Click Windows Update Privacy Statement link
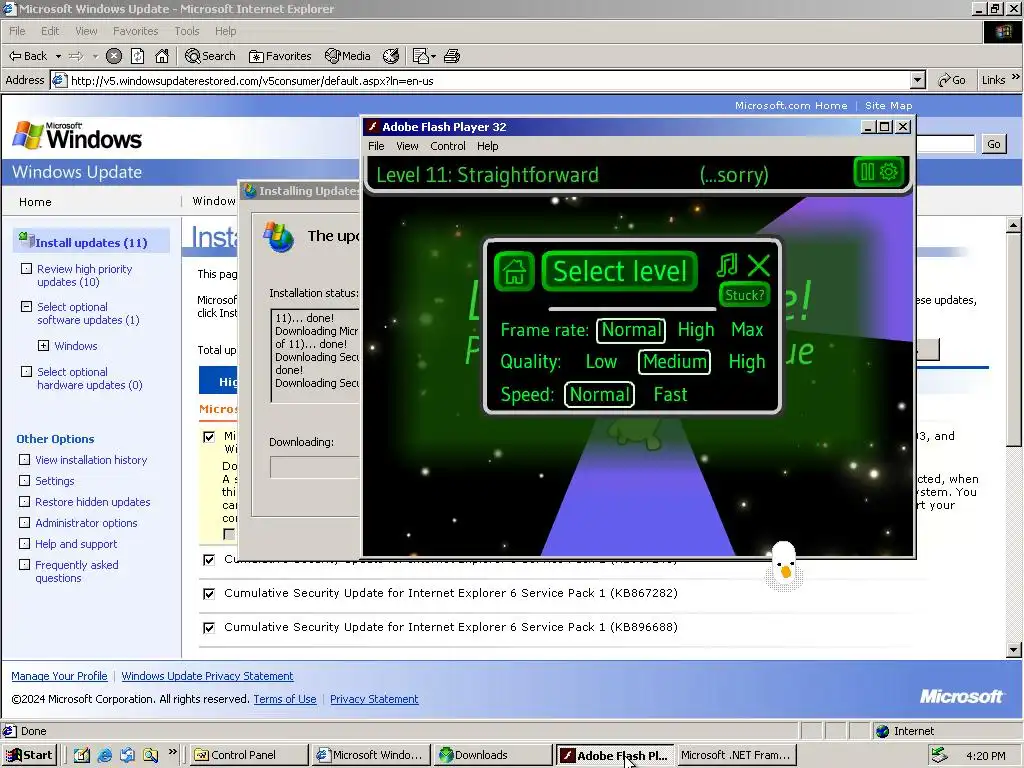Screen dimensions: 1024x768 [x=207, y=676]
